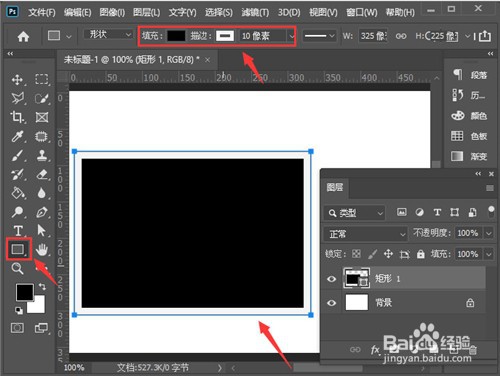Select the Eyedropper tool
The image size is (500, 376).
[x=17, y=136]
